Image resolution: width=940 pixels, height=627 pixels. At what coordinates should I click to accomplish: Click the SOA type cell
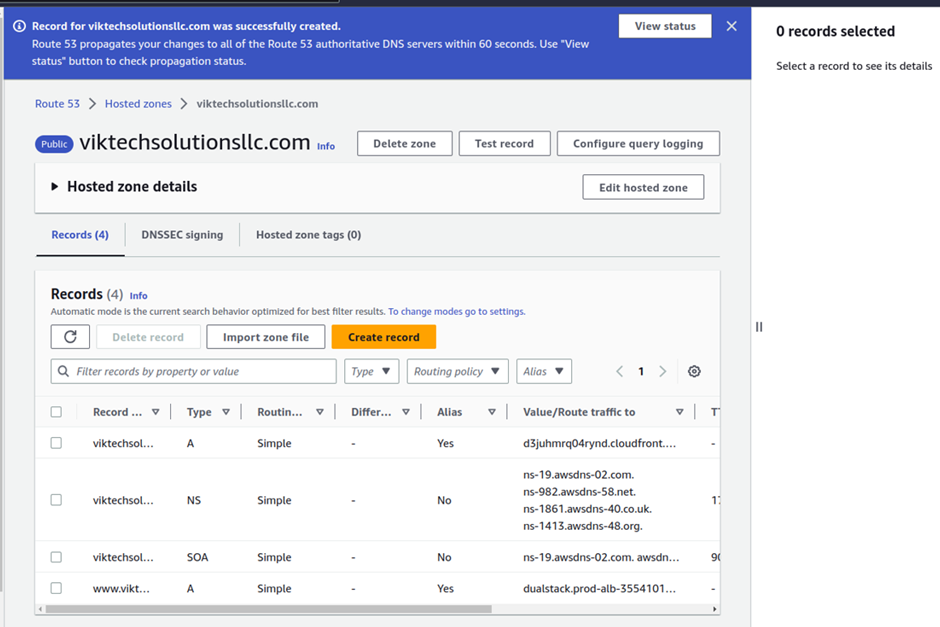pos(197,557)
